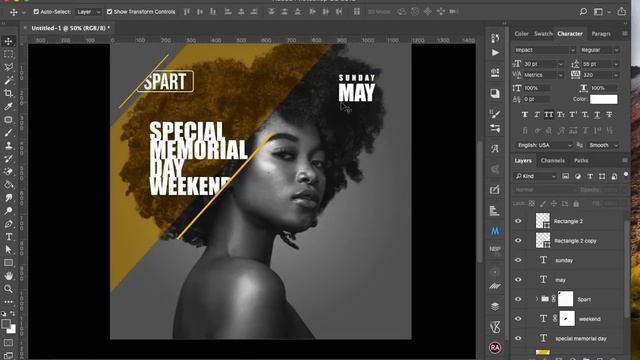The image size is (640, 360).
Task: Switch to the Paths tab
Action: (581, 160)
